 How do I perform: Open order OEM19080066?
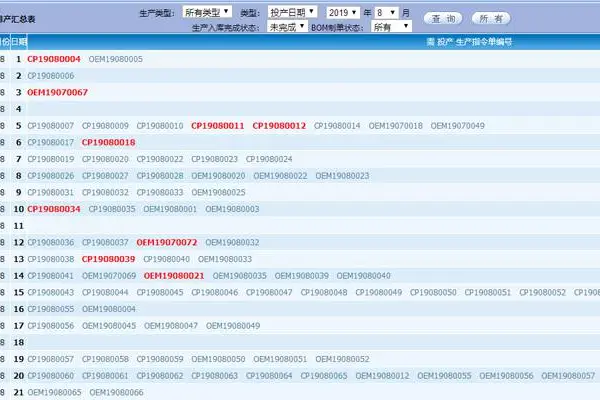tap(116, 392)
